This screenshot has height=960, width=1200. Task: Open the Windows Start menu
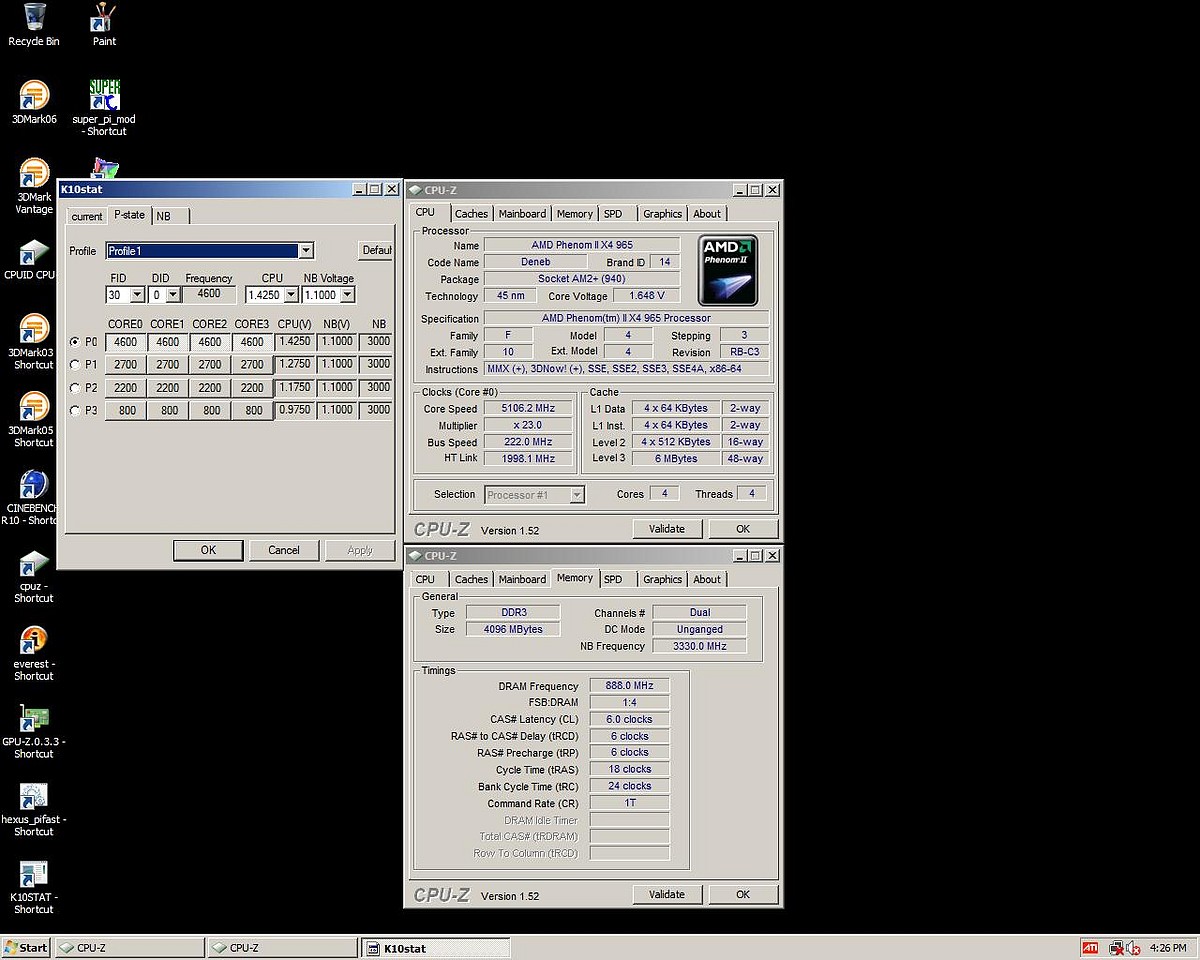(26, 948)
